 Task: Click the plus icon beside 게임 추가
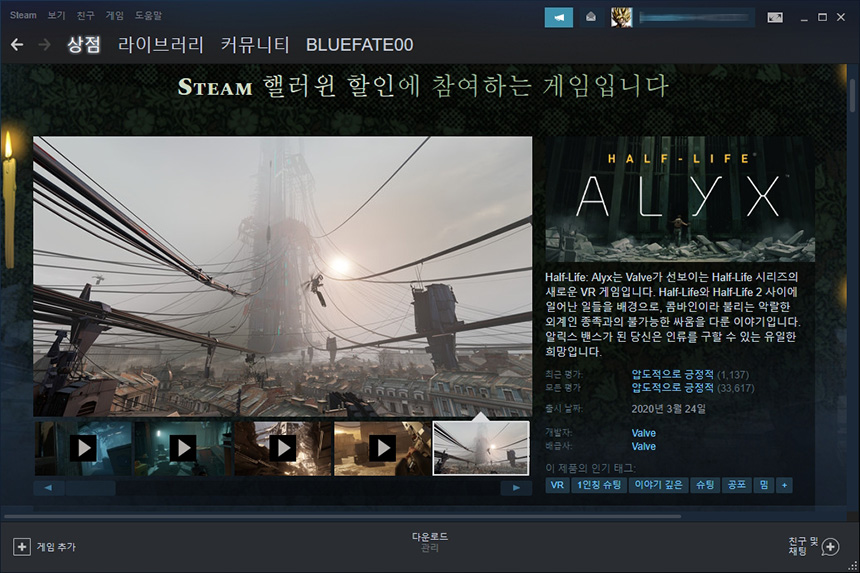point(21,547)
